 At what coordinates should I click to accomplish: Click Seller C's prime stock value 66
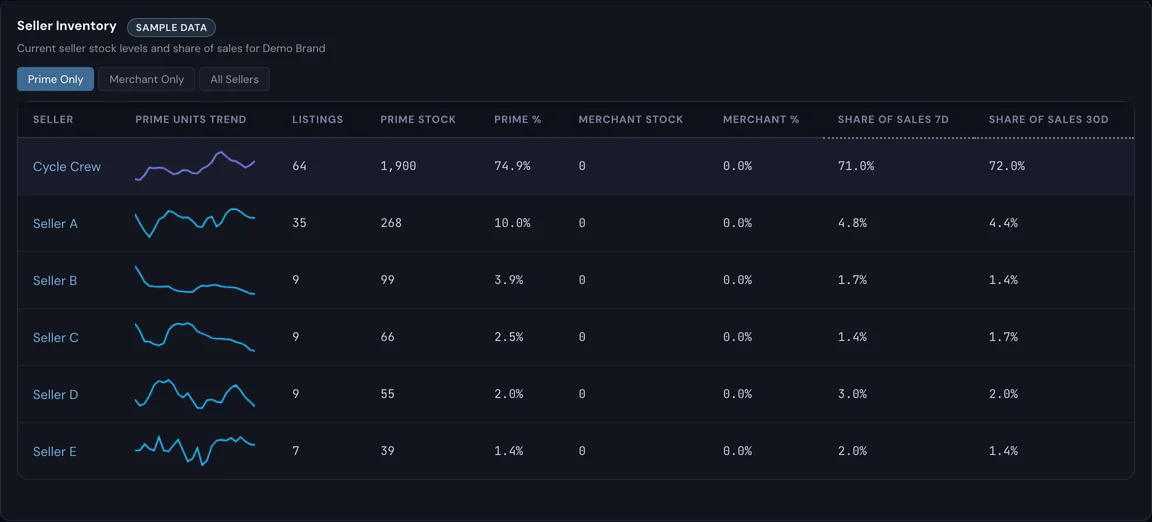pos(387,337)
